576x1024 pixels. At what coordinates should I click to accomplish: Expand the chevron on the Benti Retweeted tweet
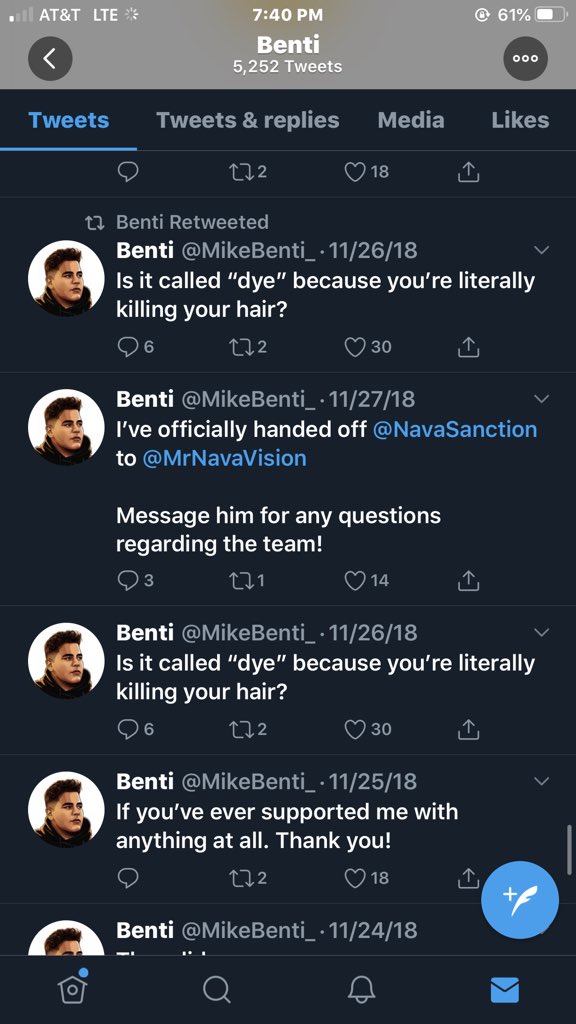click(541, 249)
